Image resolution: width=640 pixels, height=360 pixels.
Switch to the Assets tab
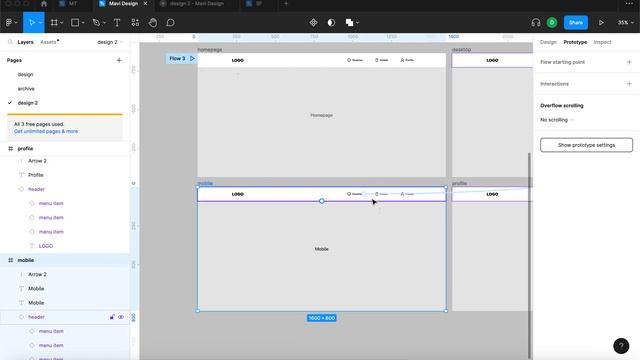(49, 42)
